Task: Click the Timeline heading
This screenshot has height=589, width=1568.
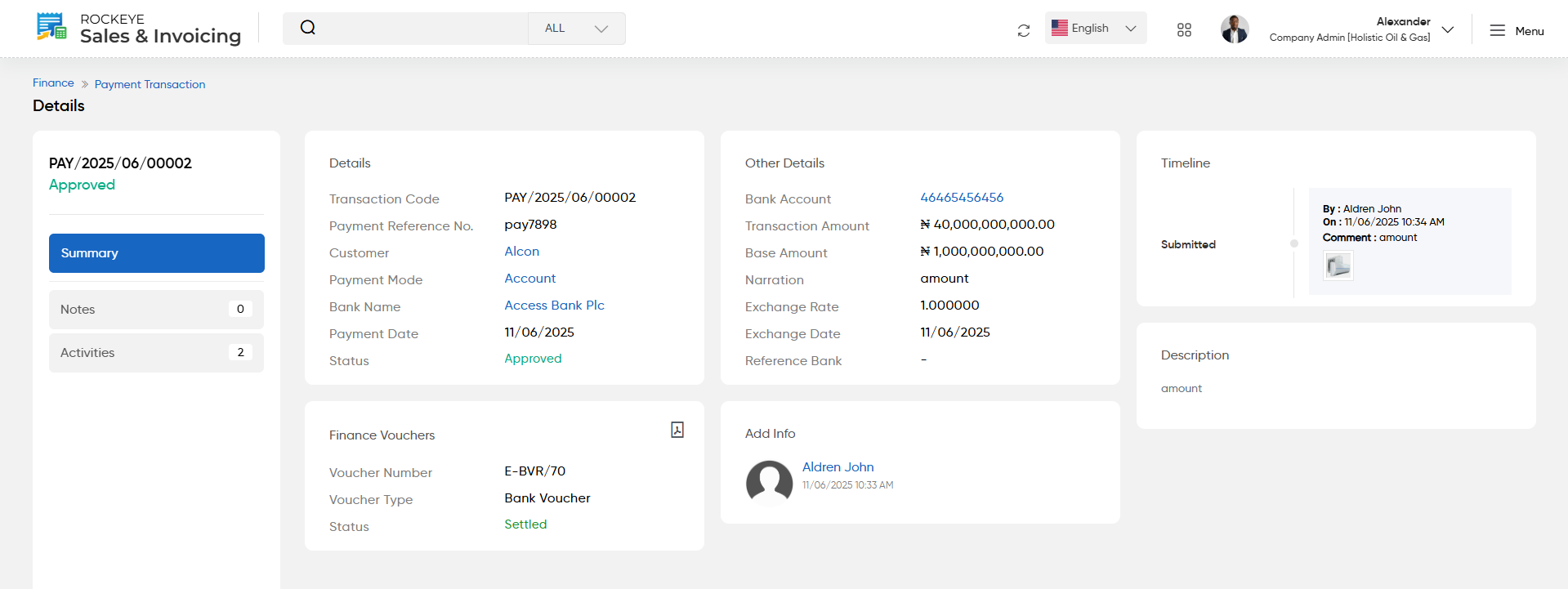Action: pos(1186,163)
